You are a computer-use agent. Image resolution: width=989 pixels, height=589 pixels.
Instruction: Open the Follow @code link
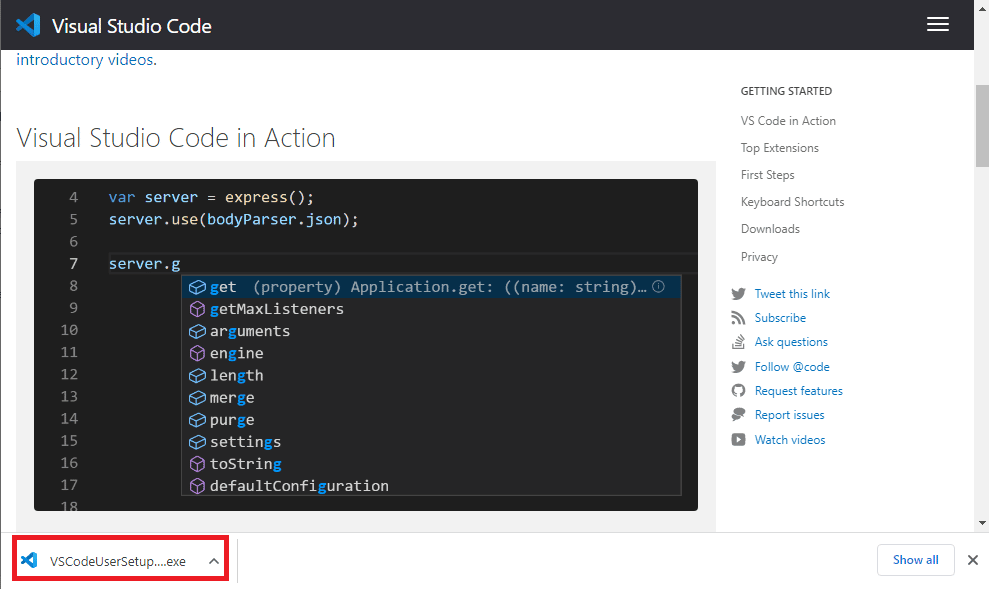792,366
